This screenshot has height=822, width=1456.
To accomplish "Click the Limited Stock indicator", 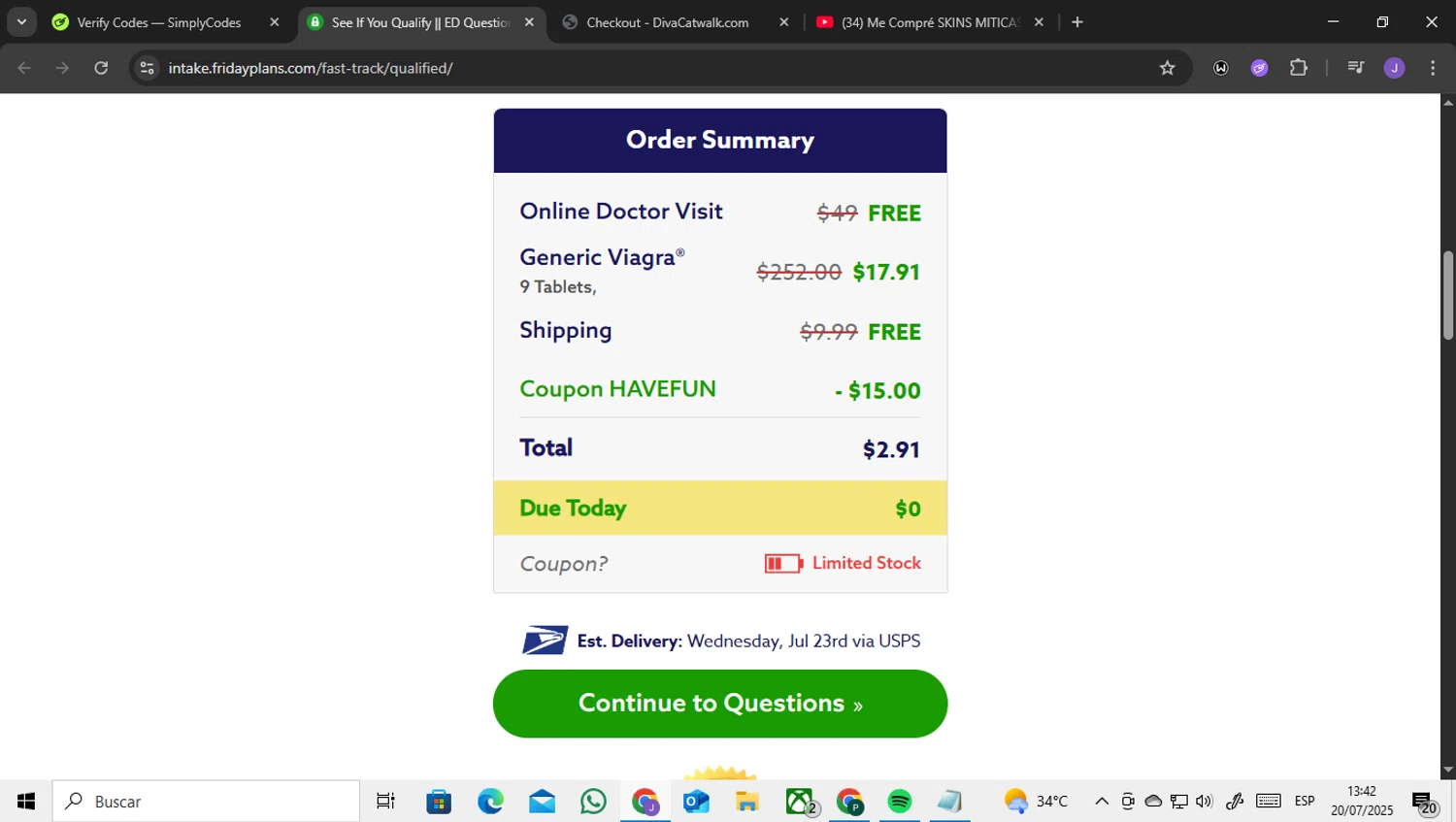I will coord(843,563).
